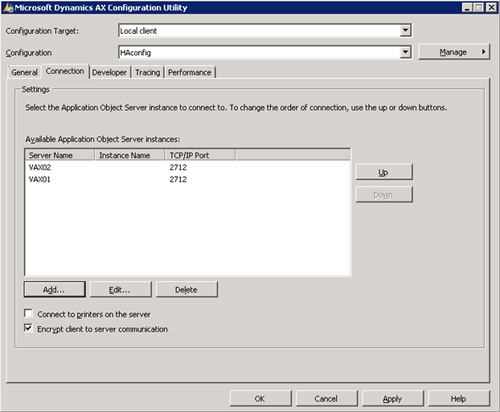Image resolution: width=500 pixels, height=412 pixels.
Task: Expand the Configuration Target dropdown
Action: click(405, 31)
